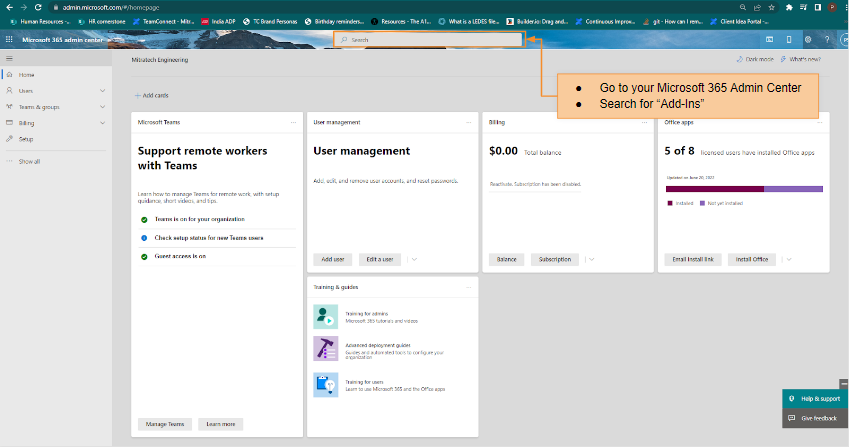849x447 pixels.
Task: Click the Add user button
Action: click(332, 259)
